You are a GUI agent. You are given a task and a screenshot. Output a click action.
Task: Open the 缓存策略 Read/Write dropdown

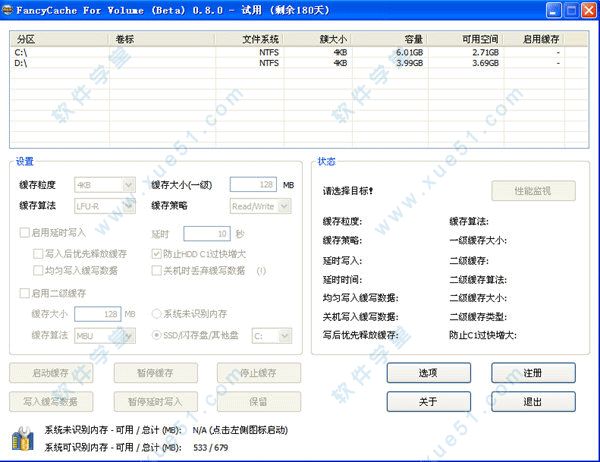(261, 206)
